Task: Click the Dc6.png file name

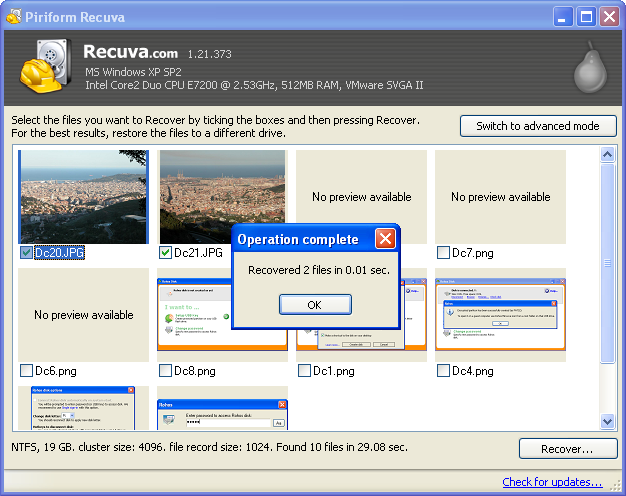Action: [x=56, y=371]
